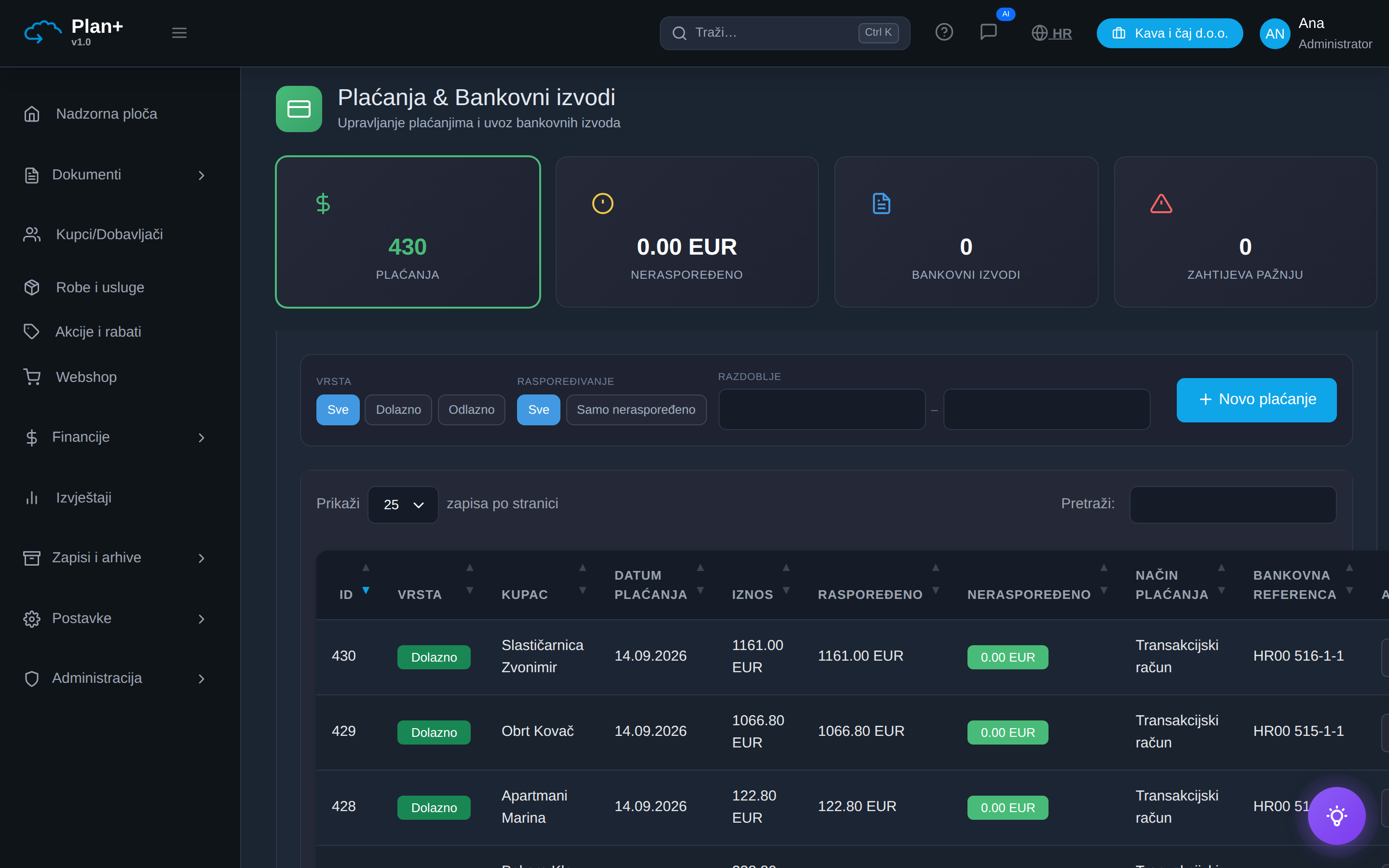The width and height of the screenshot is (1389, 868).
Task: Click 0.00 EUR badge in row 429
Action: tap(1008, 732)
